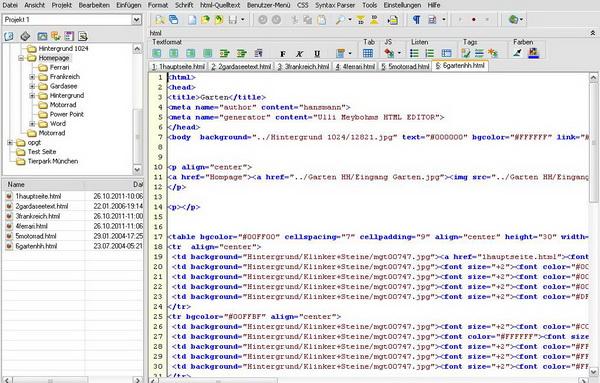600x383 pixels.
Task: Click the justify icon in Textformat
Action: (207, 53)
